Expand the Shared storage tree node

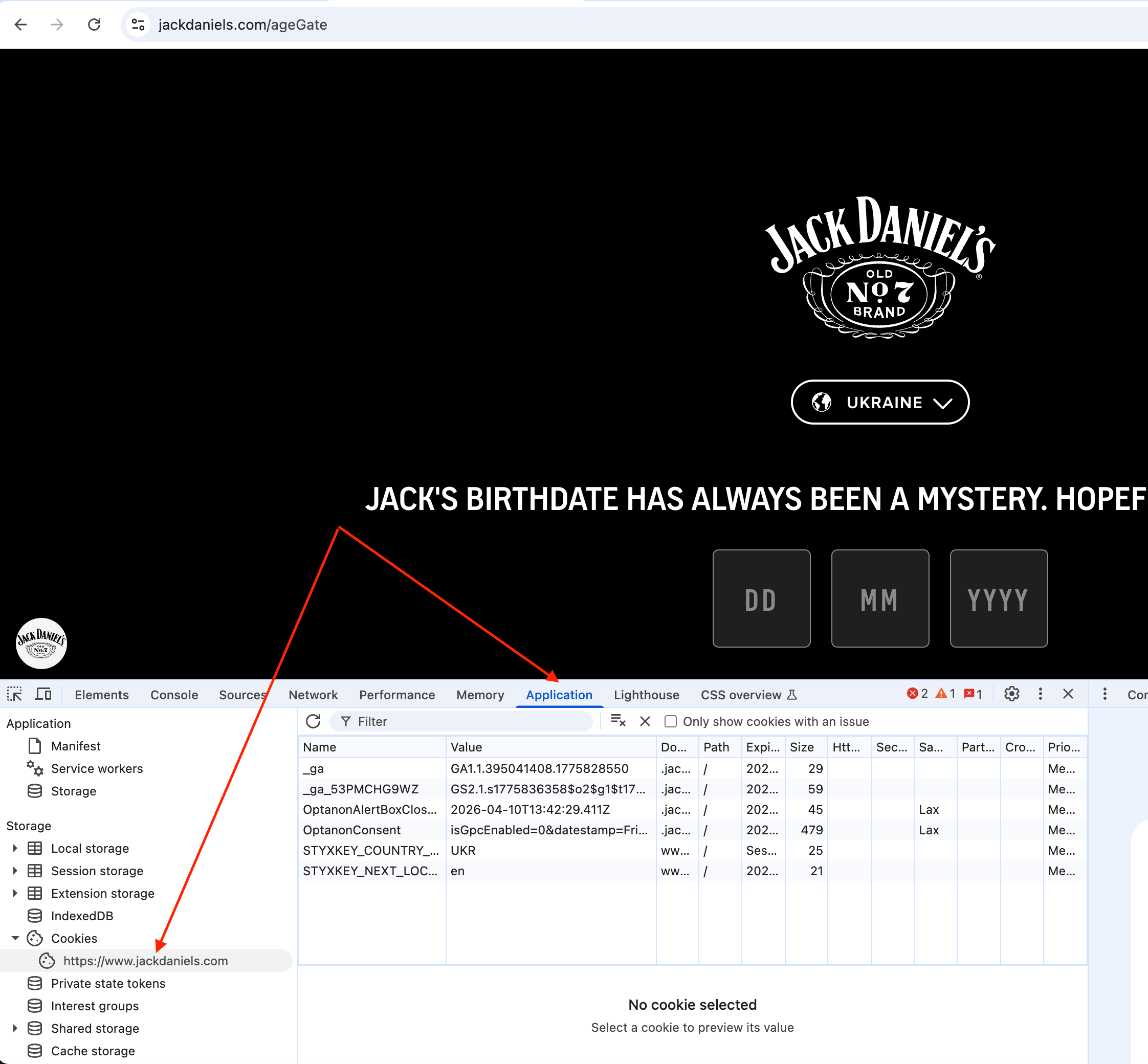(x=15, y=1028)
